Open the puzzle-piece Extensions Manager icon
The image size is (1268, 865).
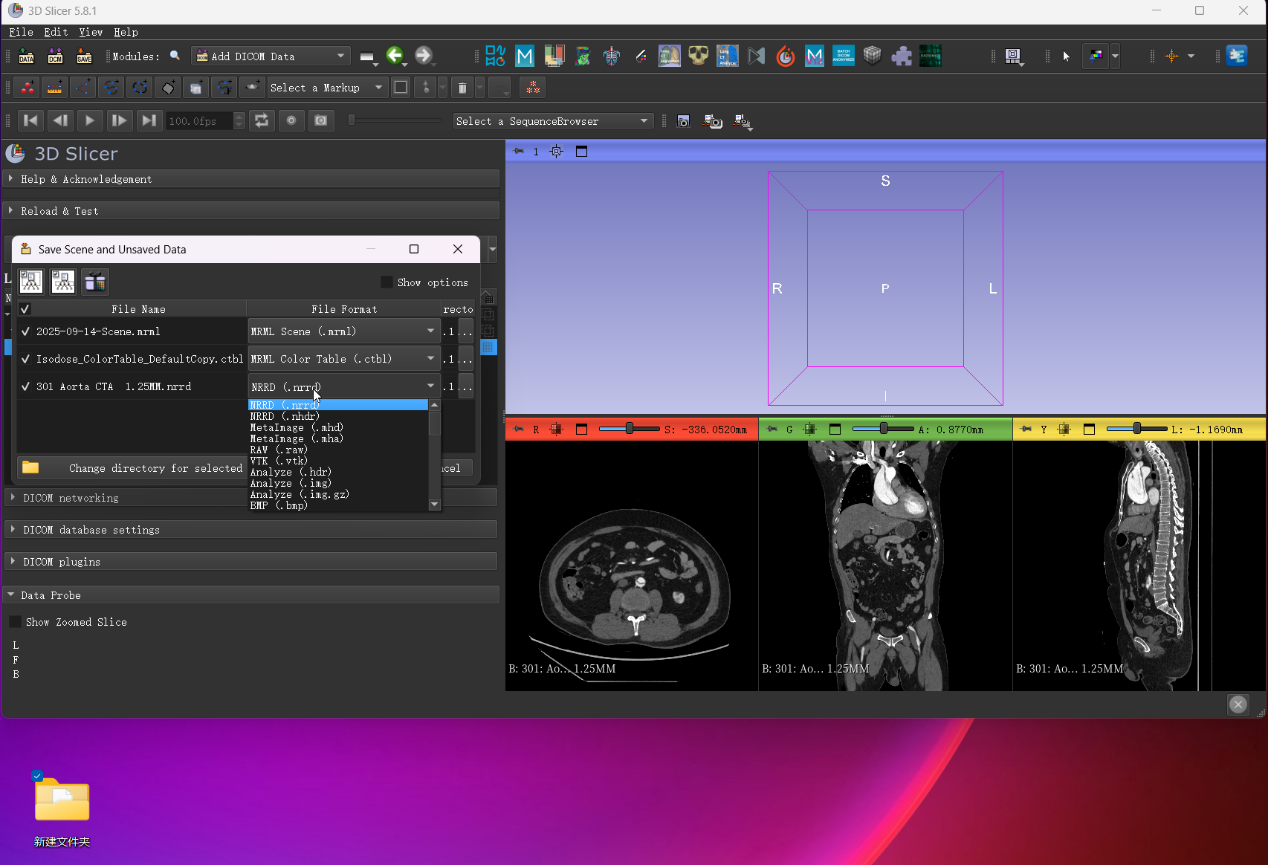(901, 56)
